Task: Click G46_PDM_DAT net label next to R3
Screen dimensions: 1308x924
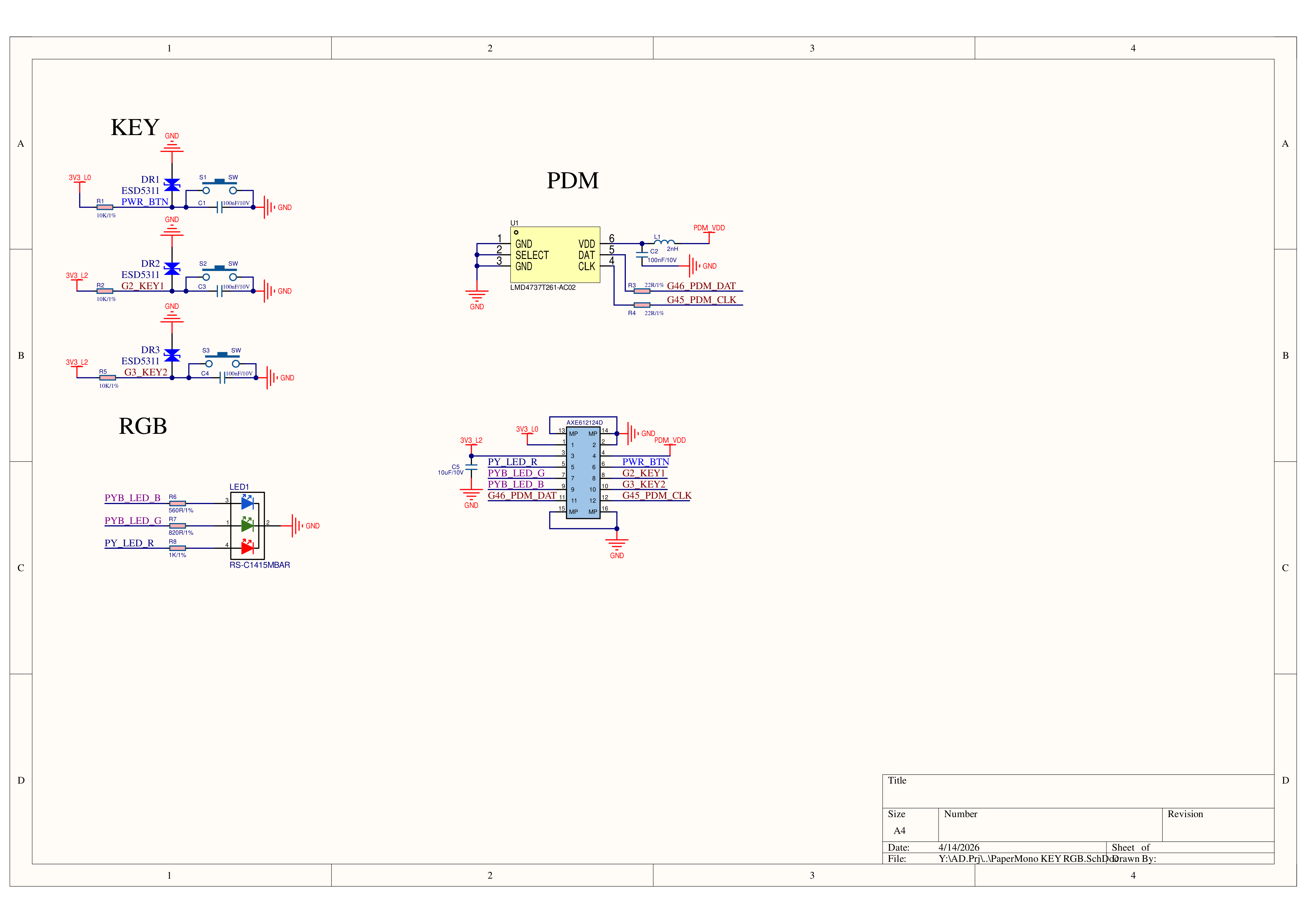Action: (701, 286)
